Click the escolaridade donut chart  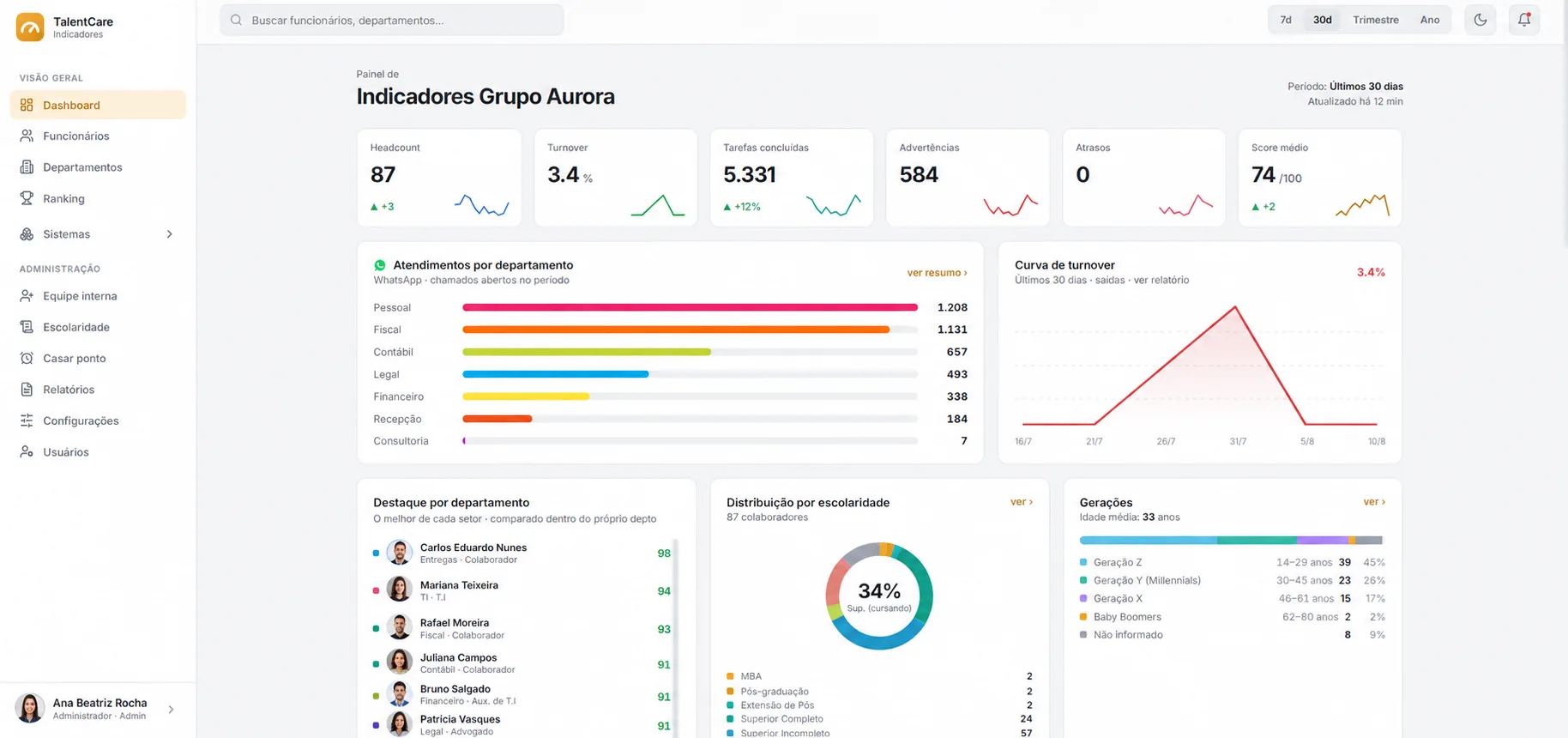pyautogui.click(x=879, y=596)
